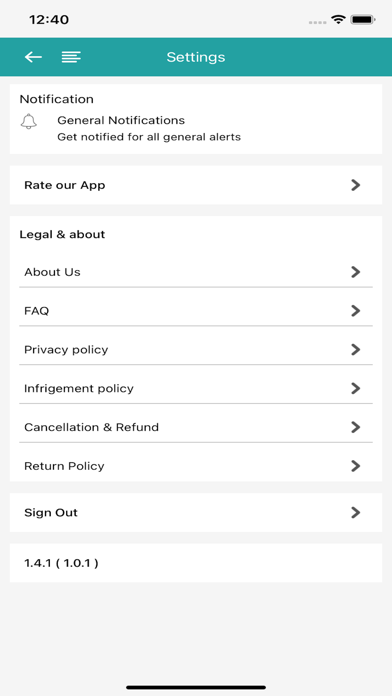Tap the battery status icon
This screenshot has height=696, width=392.
click(x=363, y=20)
